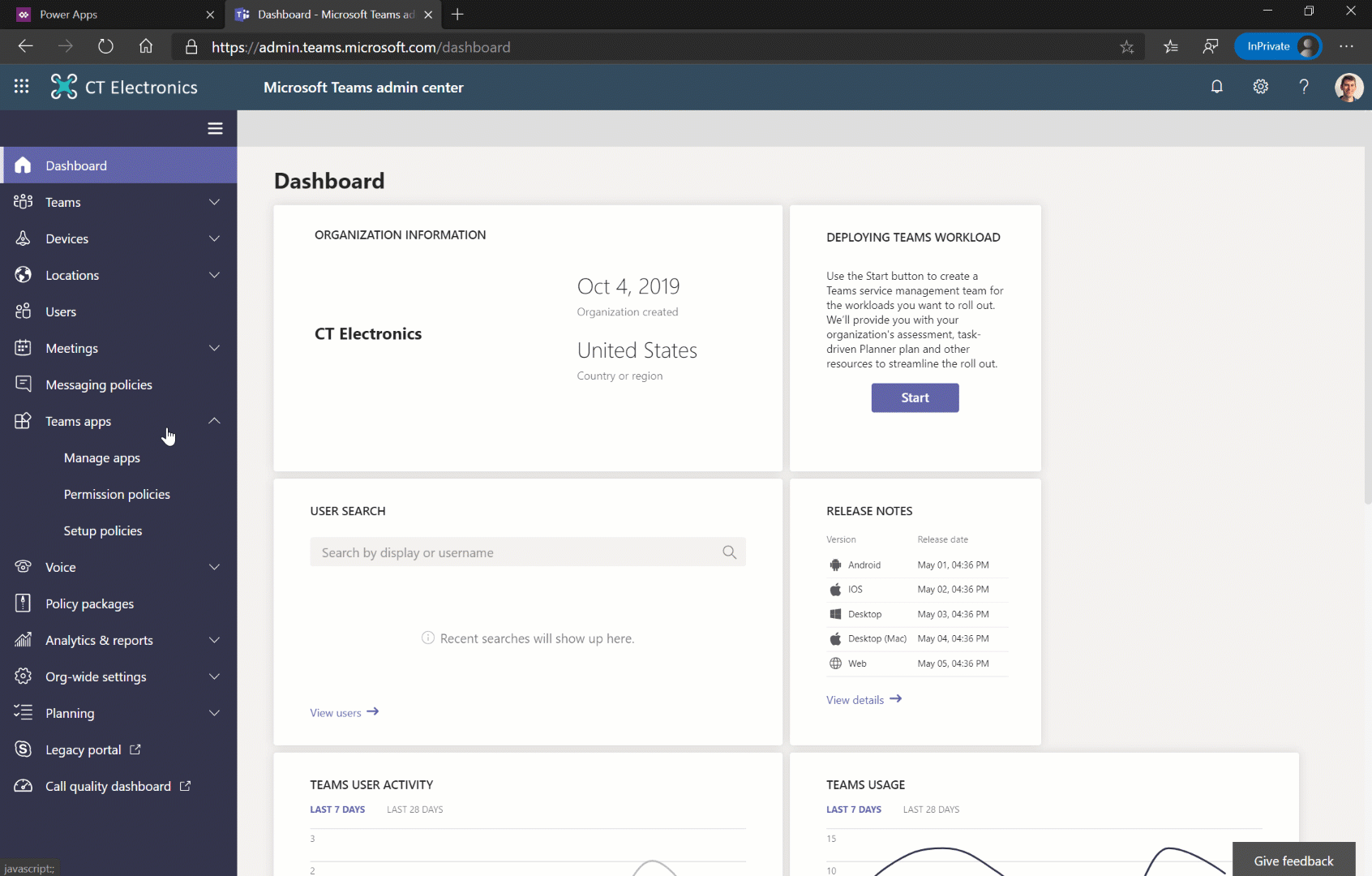Click the Org-wide settings gear icon
This screenshot has height=876, width=1372.
coord(23,676)
